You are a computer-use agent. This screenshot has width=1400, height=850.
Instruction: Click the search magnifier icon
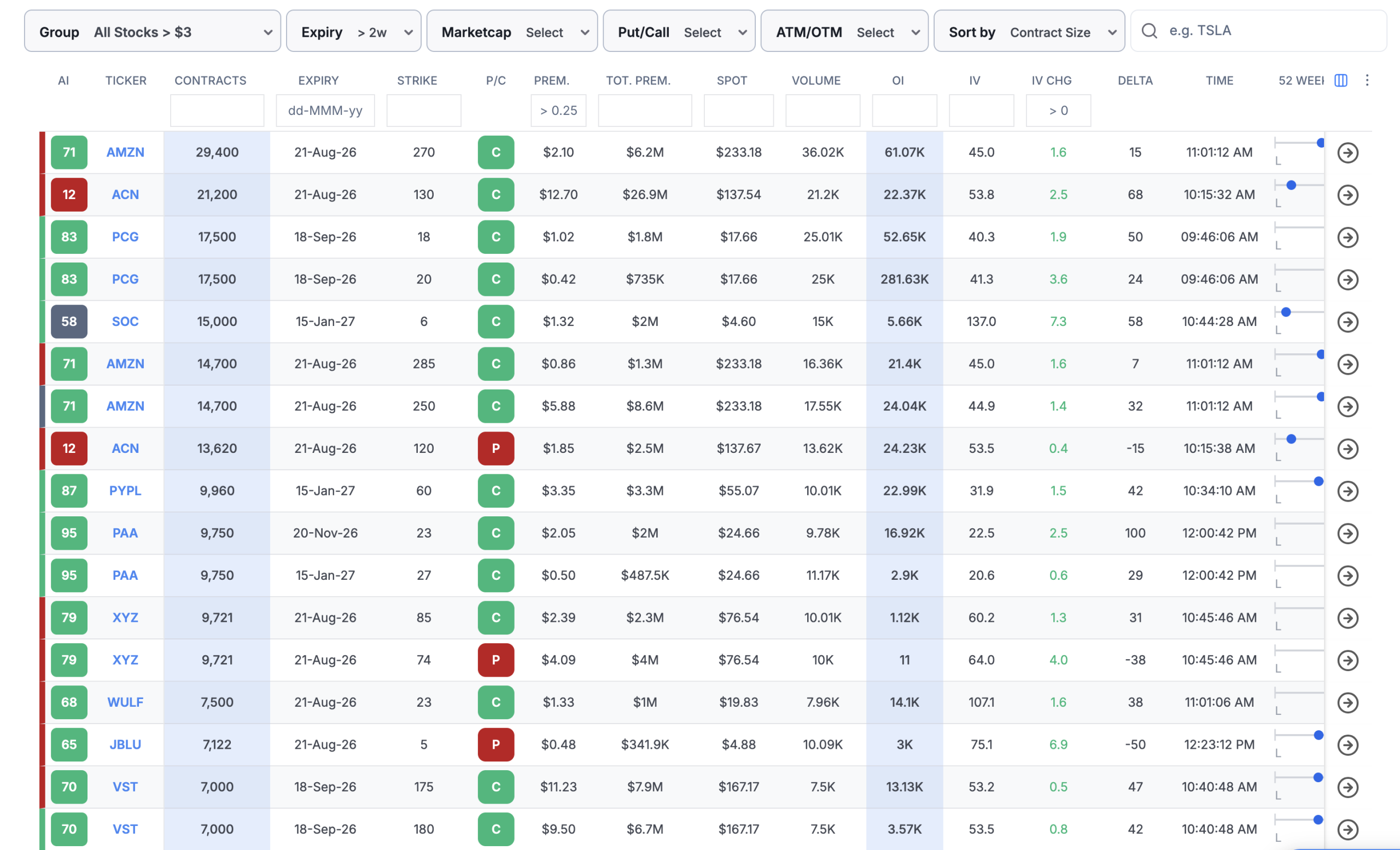(1149, 31)
